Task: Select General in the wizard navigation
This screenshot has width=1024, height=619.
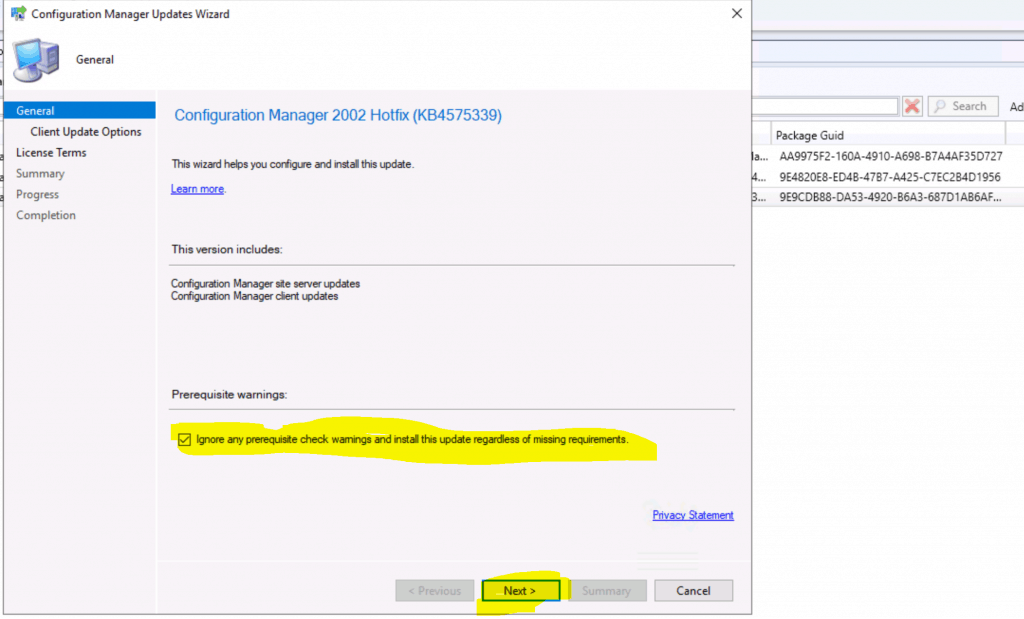Action: pyautogui.click(x=80, y=110)
